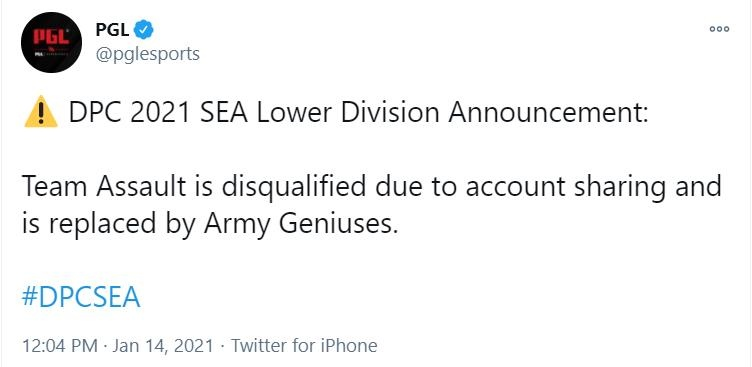Open the @pglesports handle link

tap(147, 54)
